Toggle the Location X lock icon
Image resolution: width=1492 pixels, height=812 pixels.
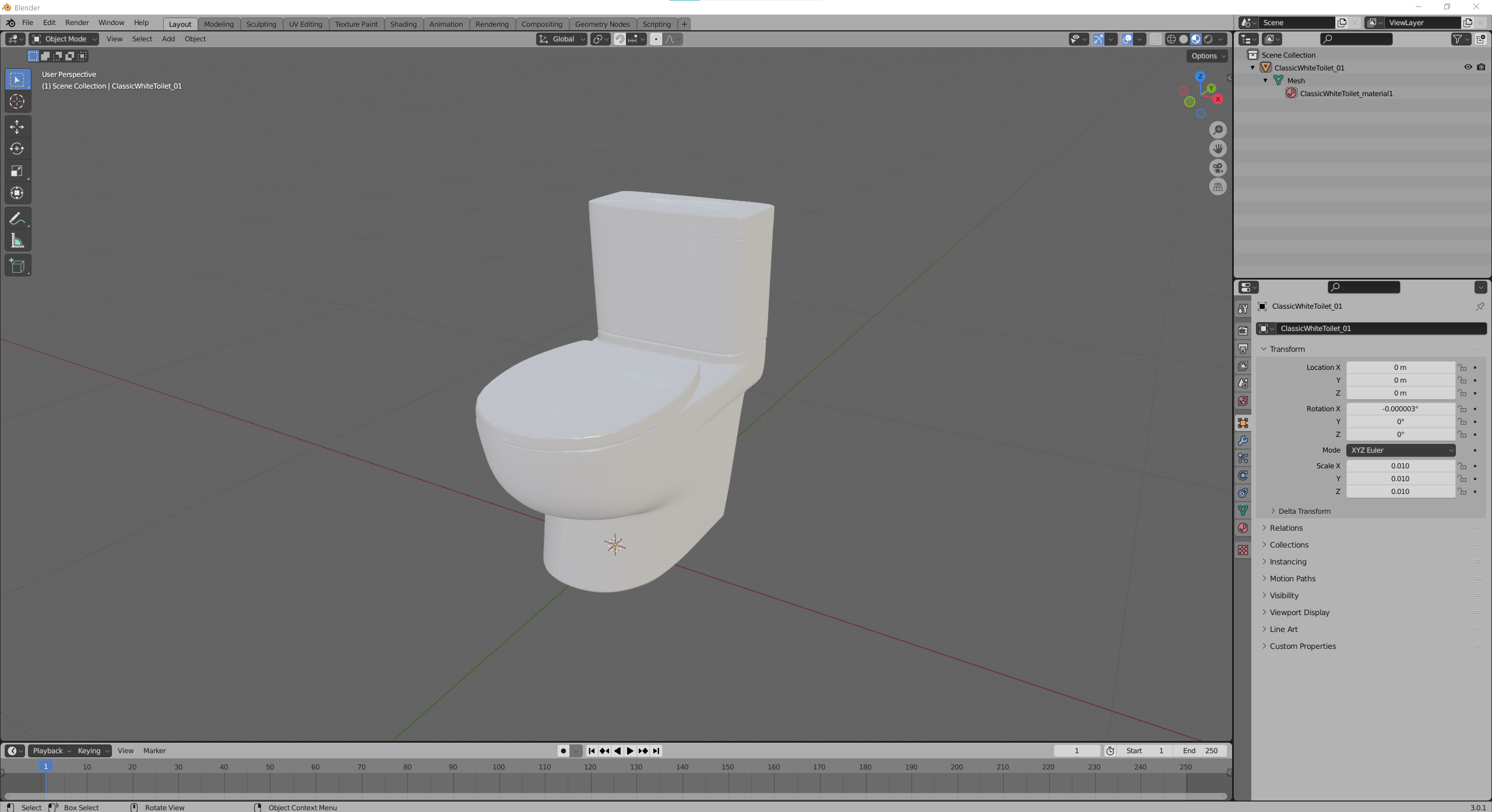(x=1462, y=368)
